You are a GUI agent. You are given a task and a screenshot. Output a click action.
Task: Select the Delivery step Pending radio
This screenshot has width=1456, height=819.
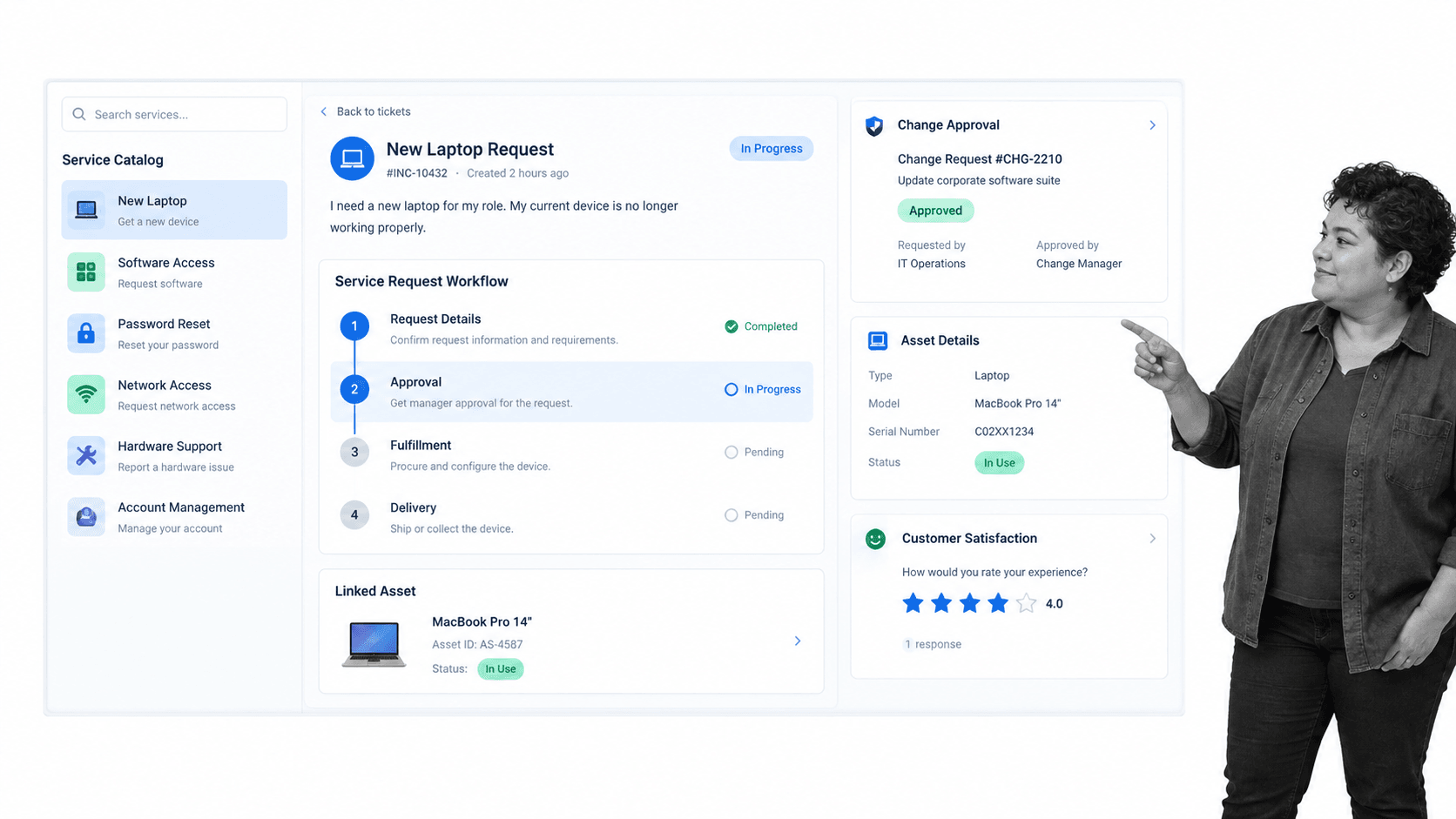[731, 515]
